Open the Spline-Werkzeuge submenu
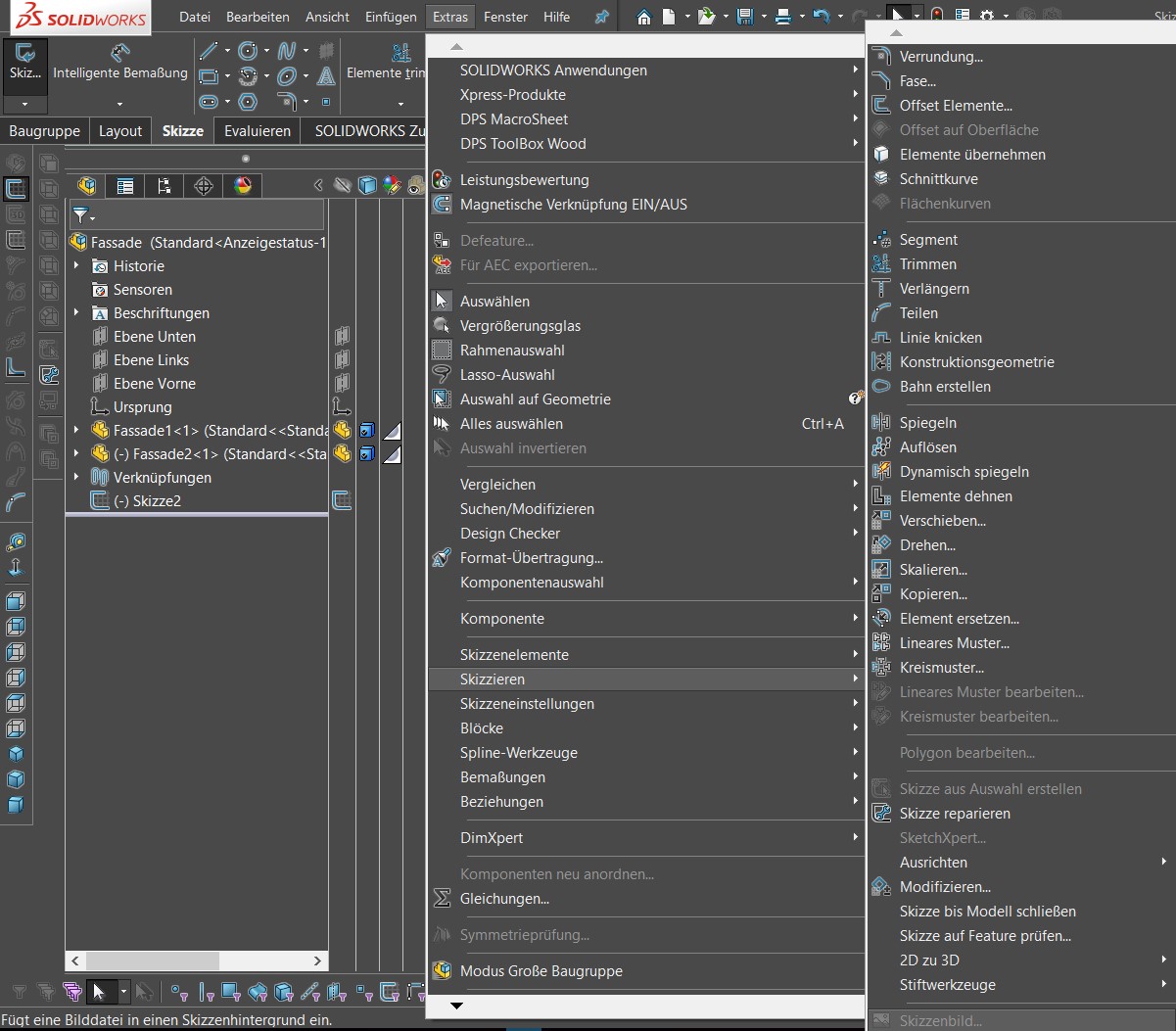 [x=646, y=753]
